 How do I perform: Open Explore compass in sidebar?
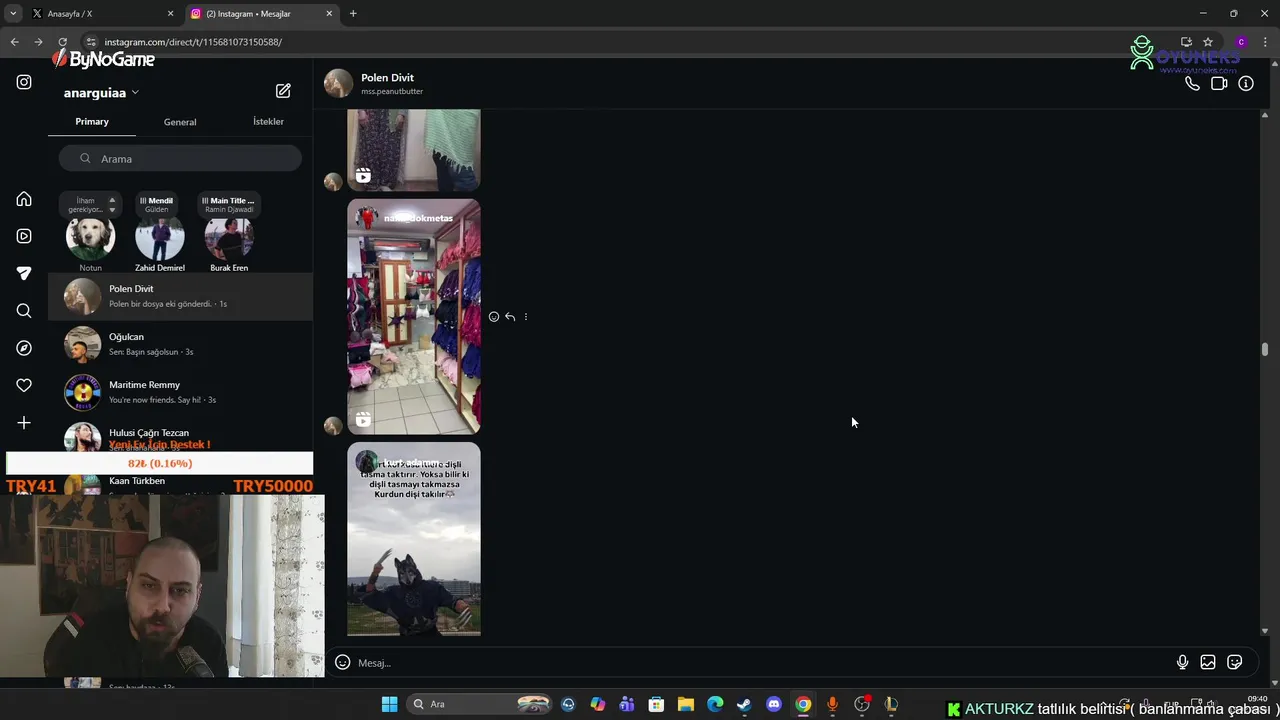coord(24,348)
